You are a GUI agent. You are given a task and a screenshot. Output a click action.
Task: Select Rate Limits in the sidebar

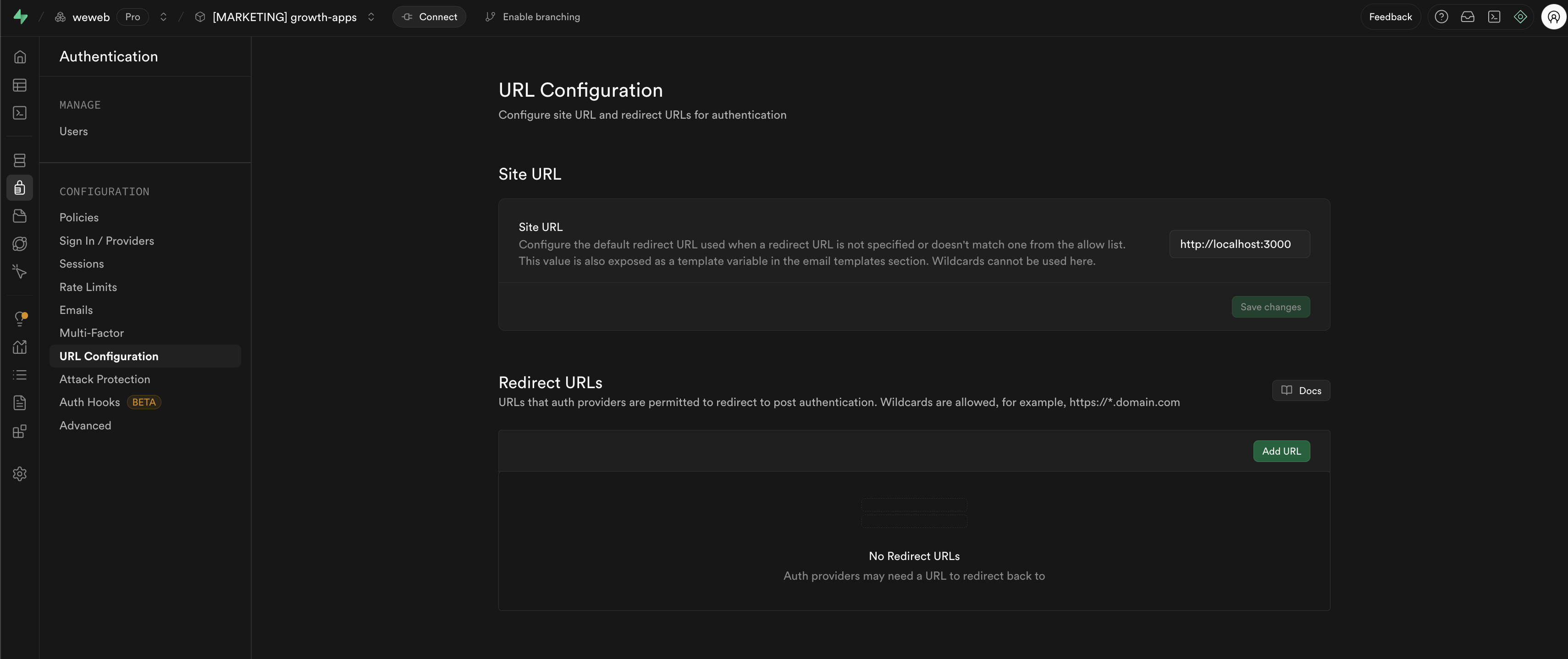click(x=88, y=287)
